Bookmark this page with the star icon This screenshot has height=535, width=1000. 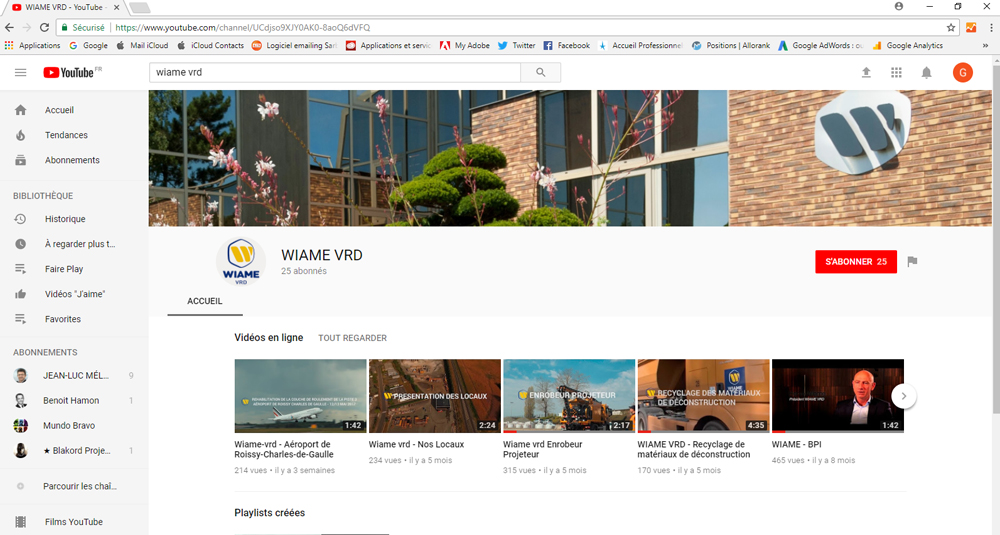tap(951, 27)
